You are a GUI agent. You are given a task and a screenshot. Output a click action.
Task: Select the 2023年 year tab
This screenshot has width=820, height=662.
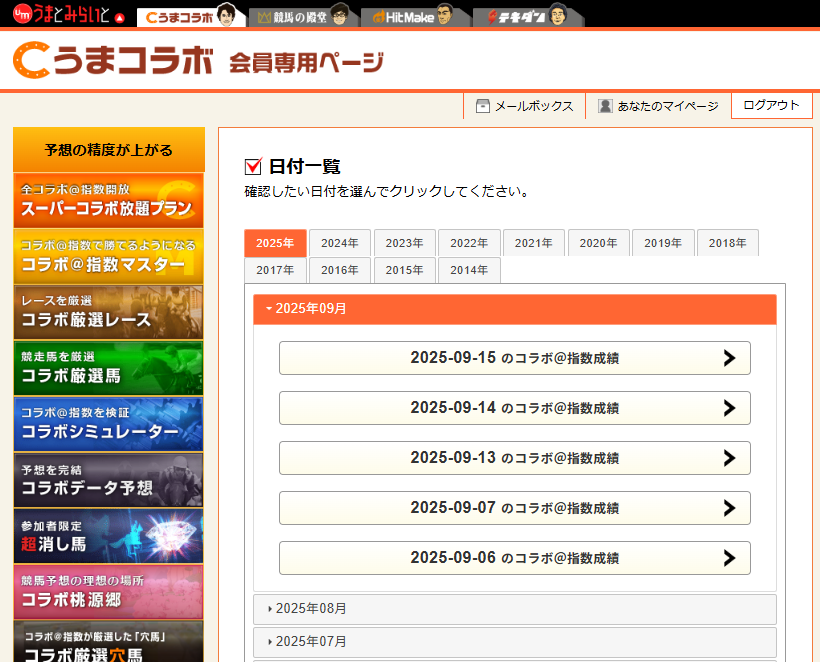(x=404, y=243)
